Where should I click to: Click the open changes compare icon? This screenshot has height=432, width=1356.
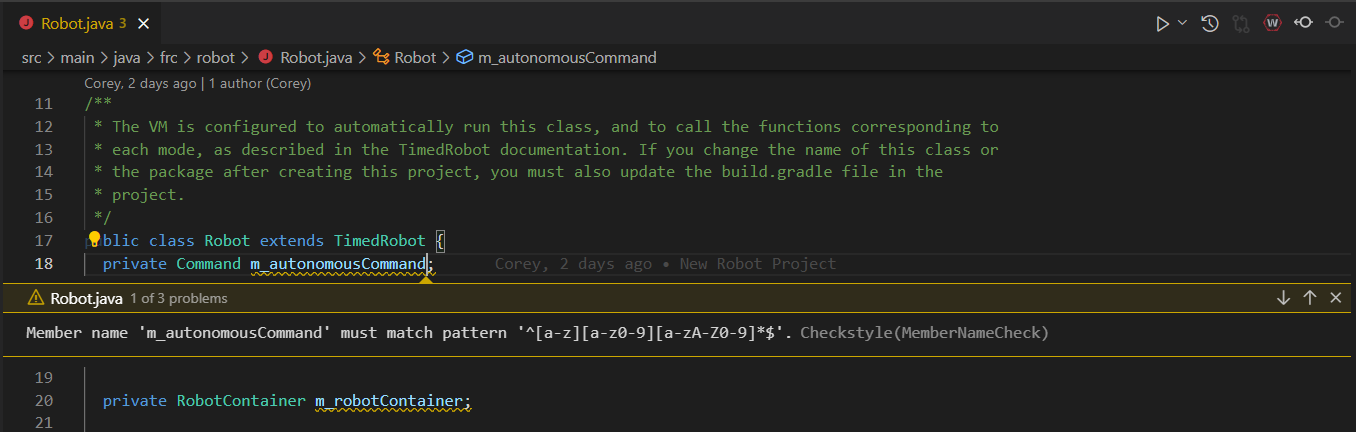click(1241, 23)
